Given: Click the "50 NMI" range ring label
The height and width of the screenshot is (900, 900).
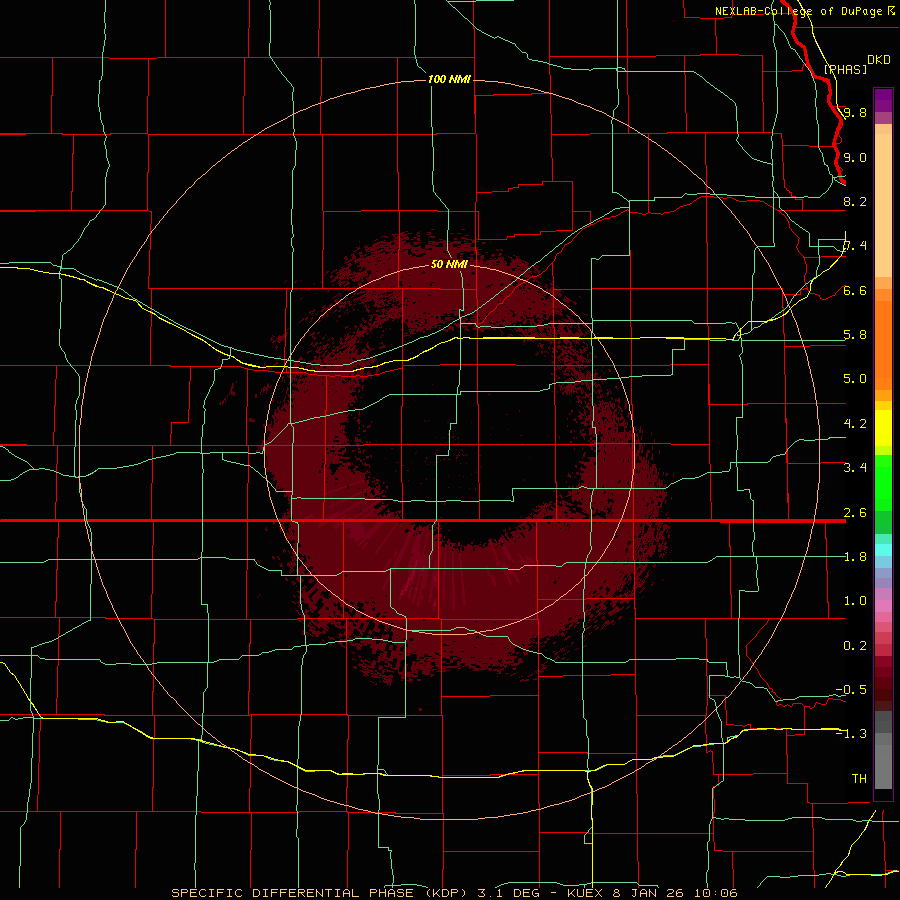Looking at the screenshot, I should [x=449, y=264].
